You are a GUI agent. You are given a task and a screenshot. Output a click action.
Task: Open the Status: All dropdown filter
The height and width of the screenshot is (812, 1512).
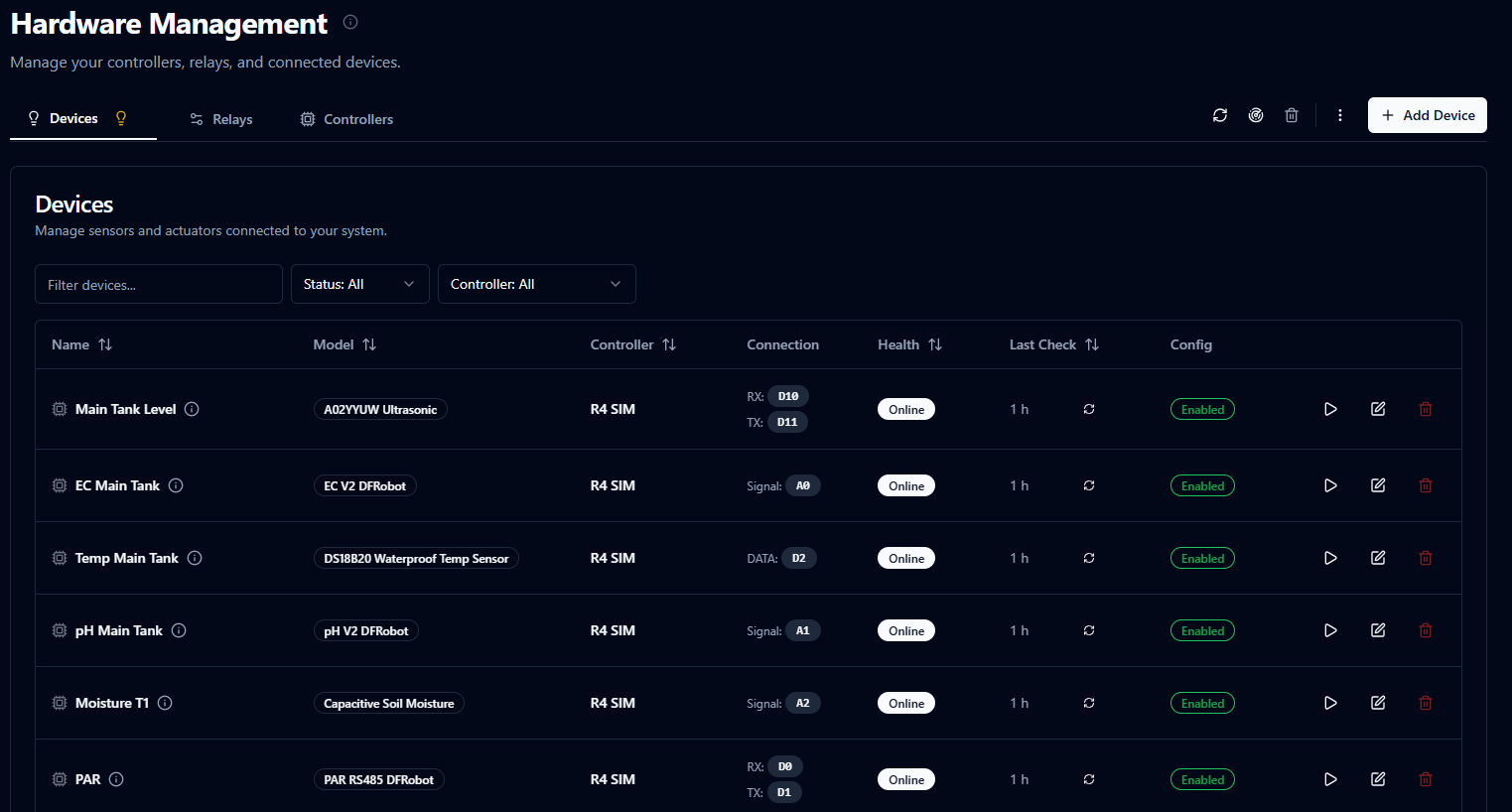[359, 284]
